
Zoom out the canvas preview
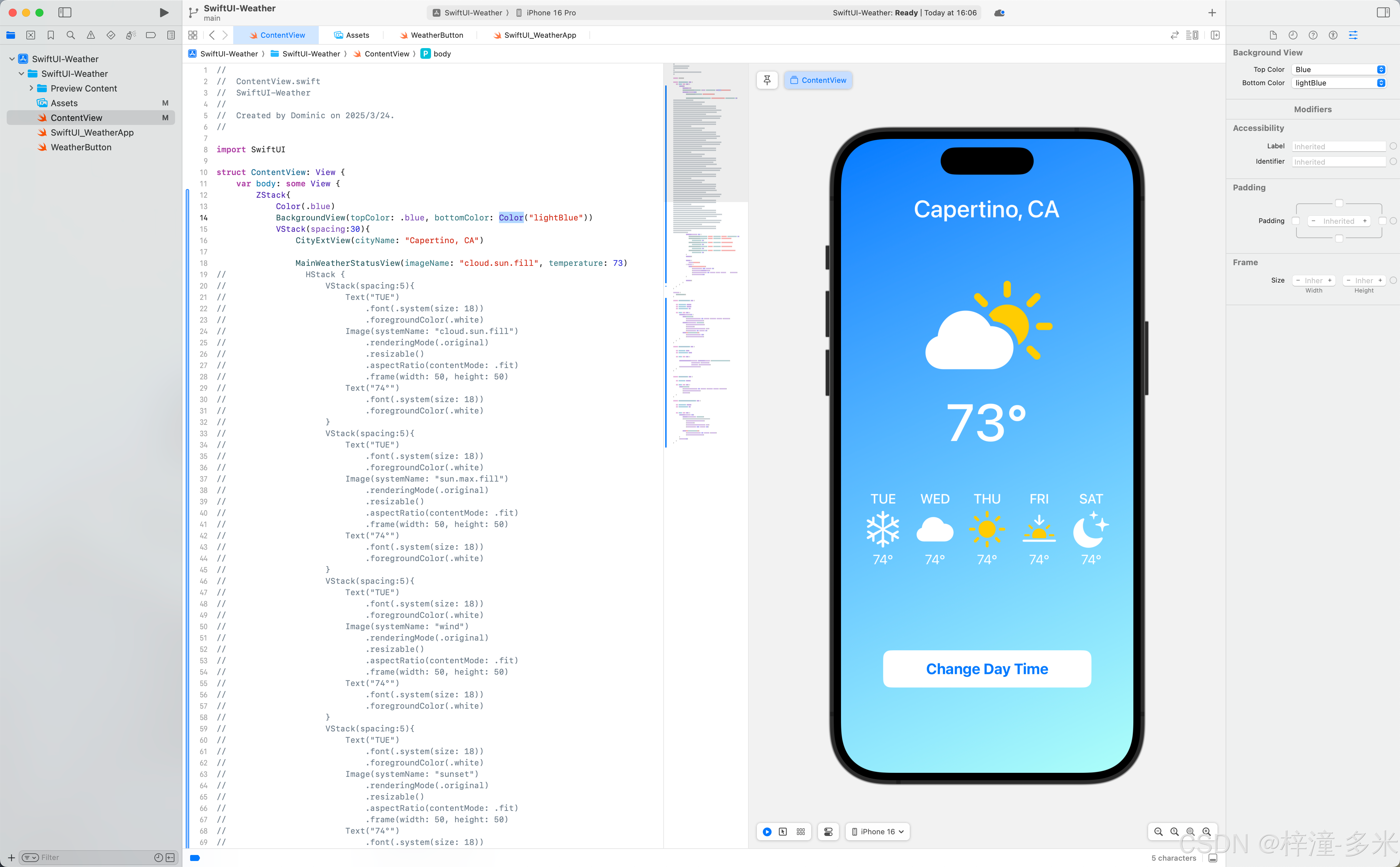1158,832
